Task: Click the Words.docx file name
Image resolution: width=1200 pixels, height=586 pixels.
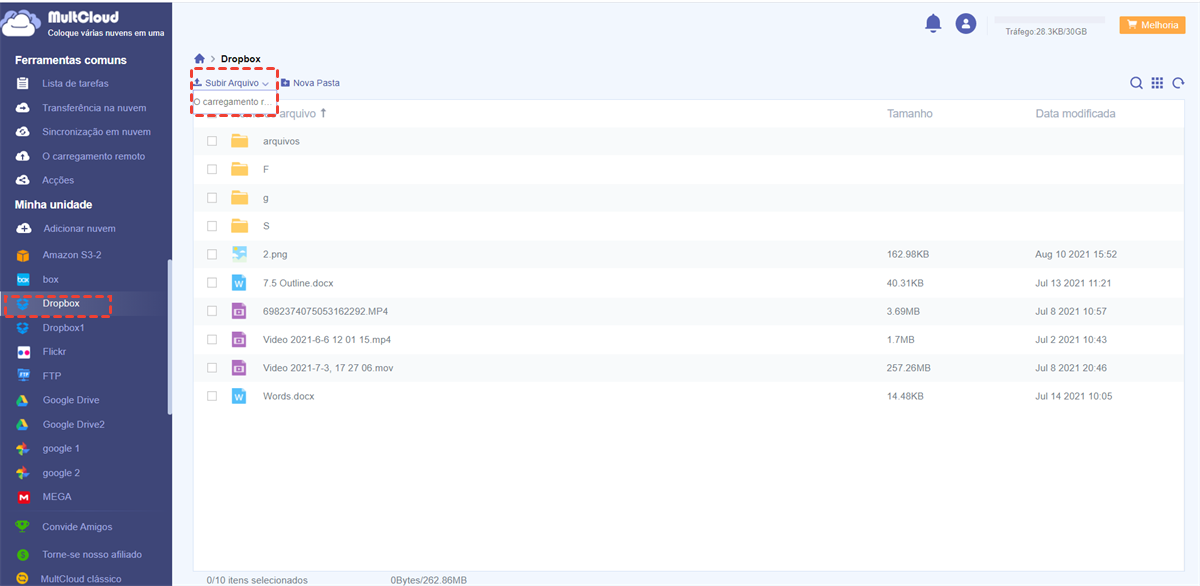Action: [288, 396]
